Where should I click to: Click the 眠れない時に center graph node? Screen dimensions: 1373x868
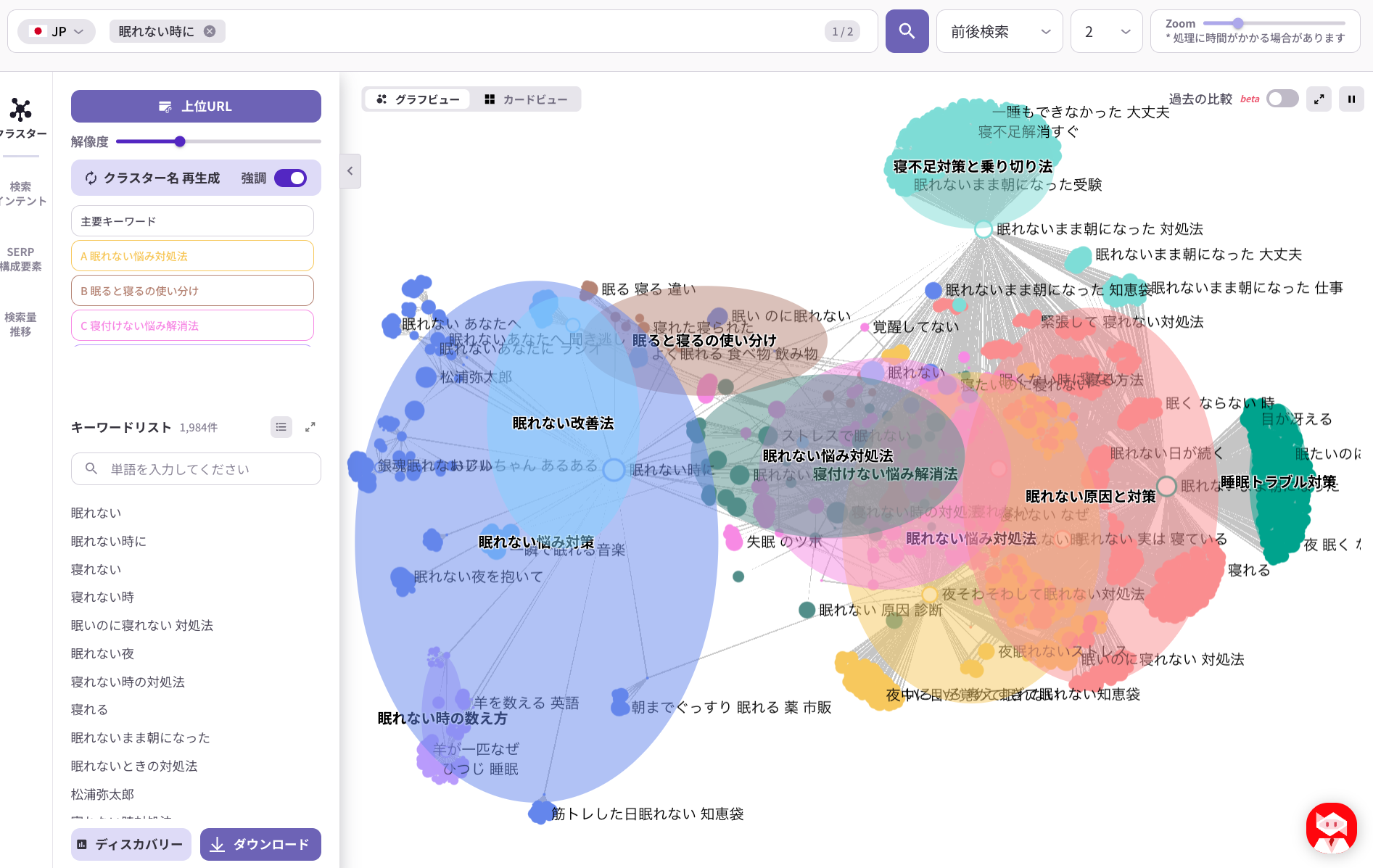614,470
